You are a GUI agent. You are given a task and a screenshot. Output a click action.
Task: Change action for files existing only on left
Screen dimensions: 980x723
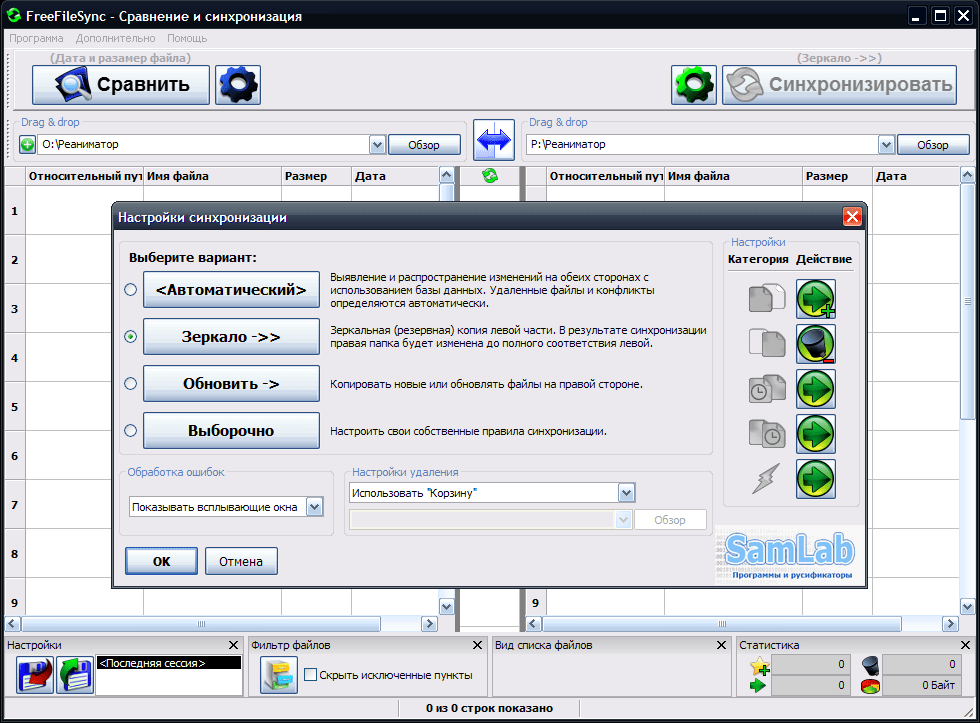click(x=816, y=299)
